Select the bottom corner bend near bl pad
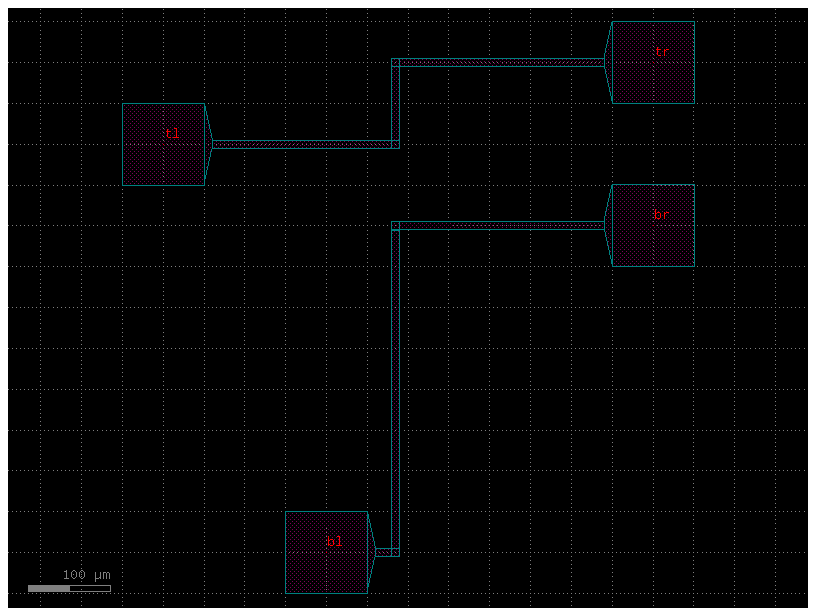This screenshot has width=816, height=616. tap(395, 552)
